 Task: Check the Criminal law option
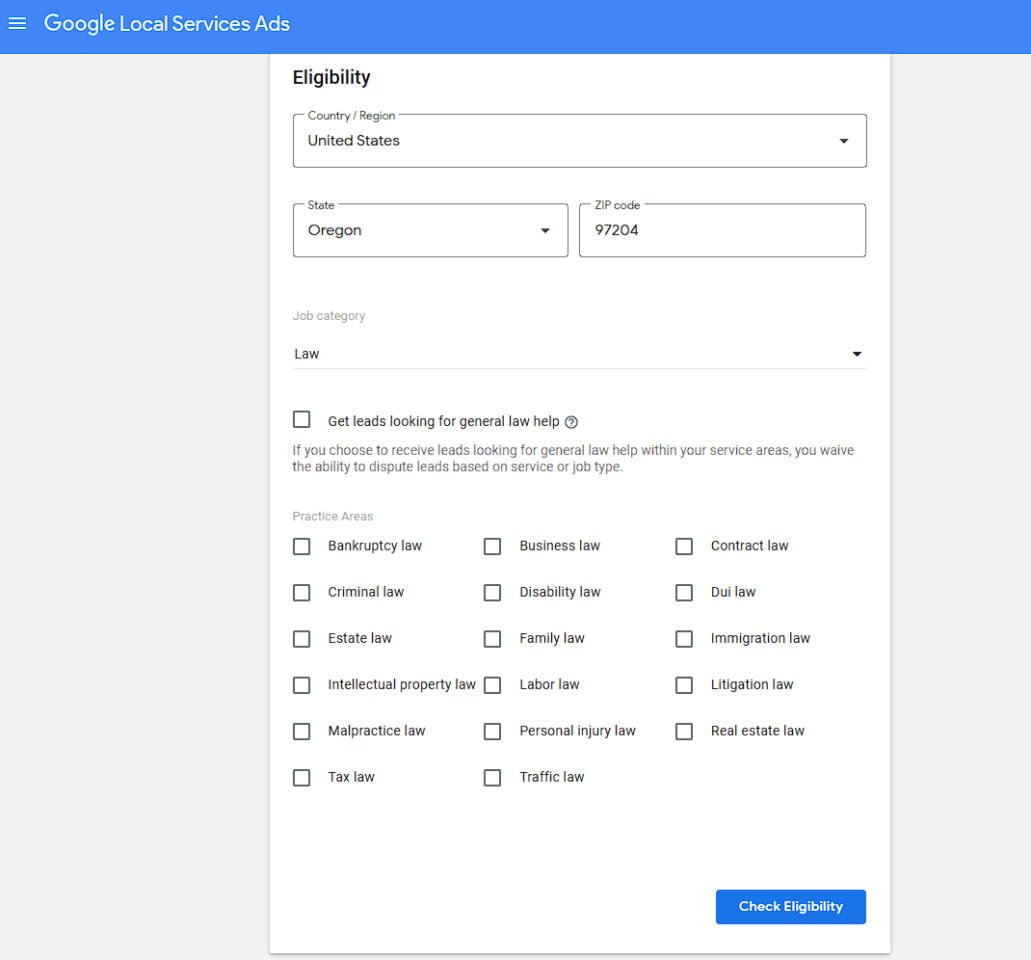click(x=302, y=593)
